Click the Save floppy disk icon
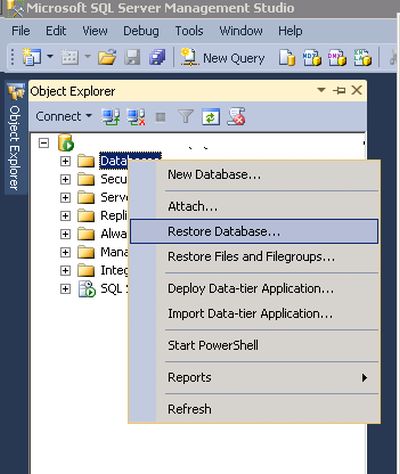The width and height of the screenshot is (400, 474). (132, 57)
